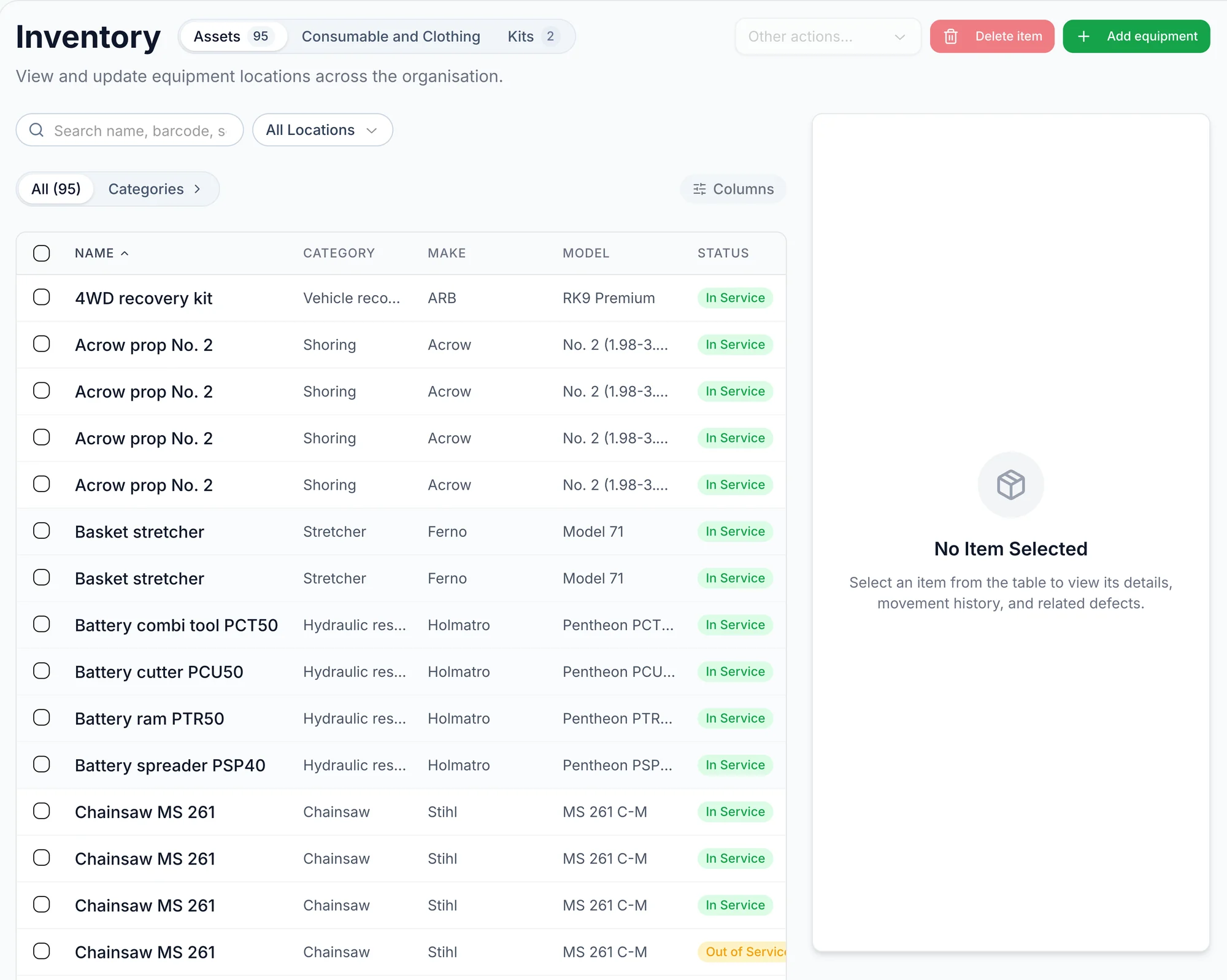
Task: Click the box icon above No Item Selected
Action: pyautogui.click(x=1010, y=485)
